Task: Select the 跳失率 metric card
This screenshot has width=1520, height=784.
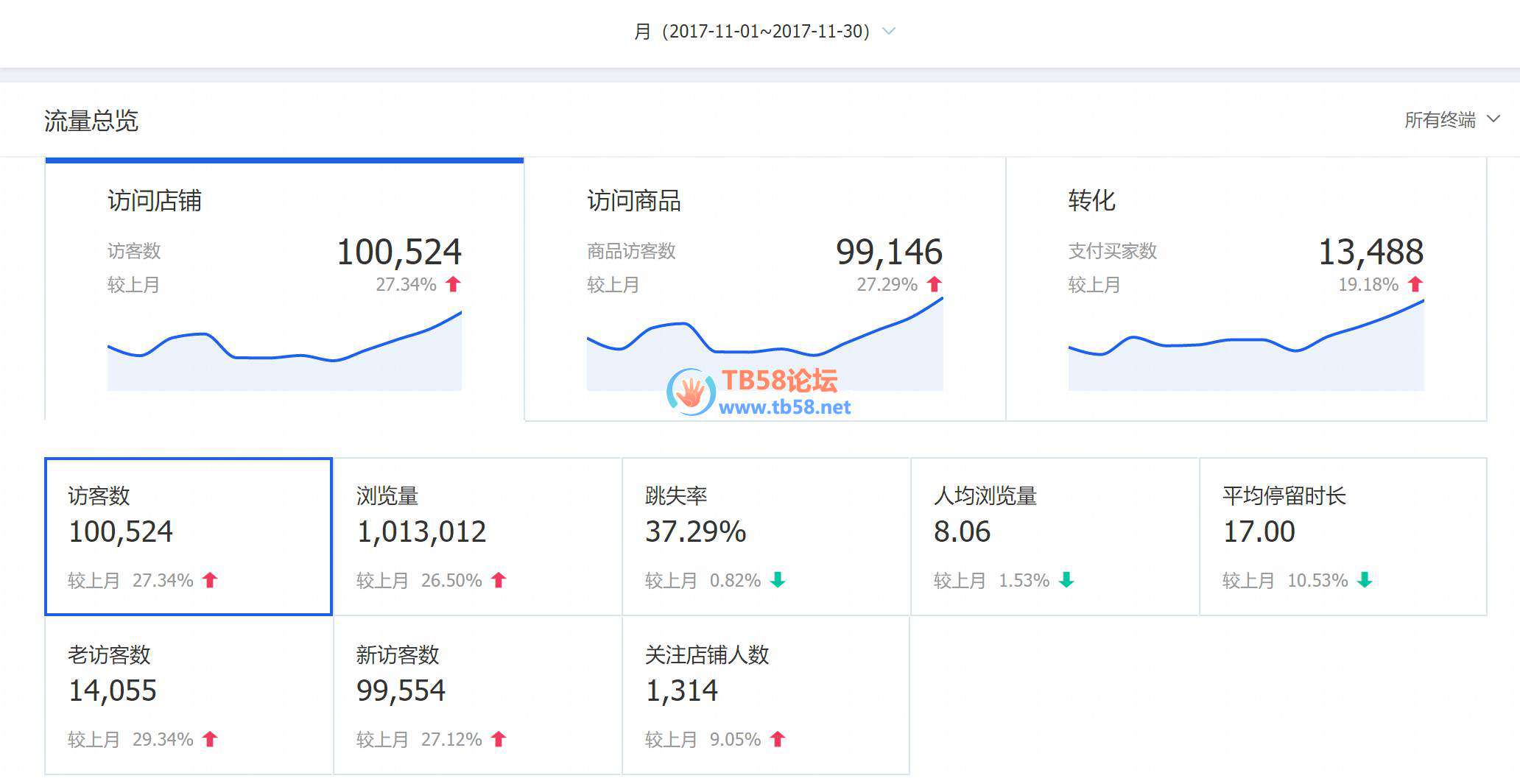Action: 766,537
